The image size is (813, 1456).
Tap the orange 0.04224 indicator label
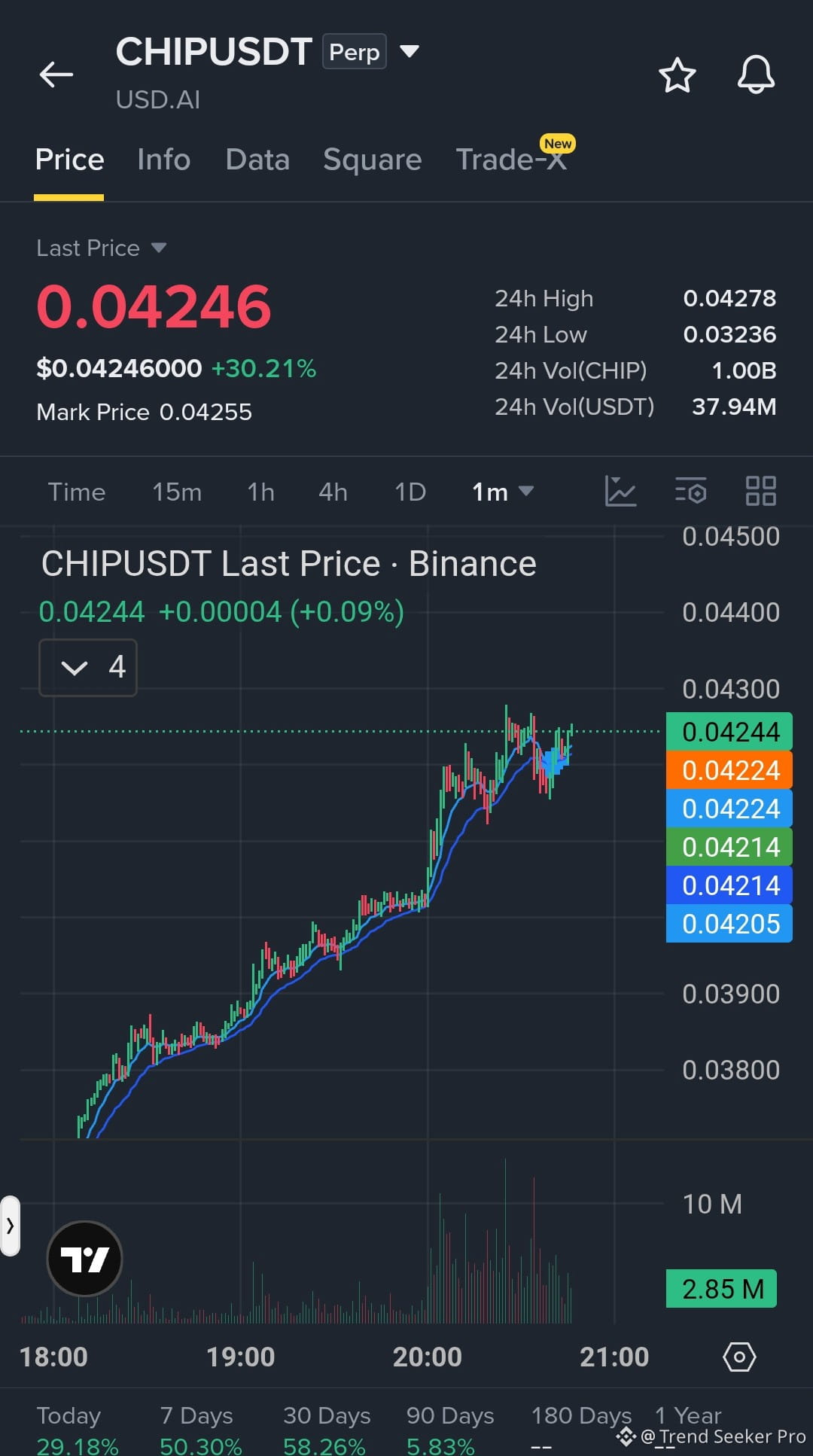click(x=729, y=769)
